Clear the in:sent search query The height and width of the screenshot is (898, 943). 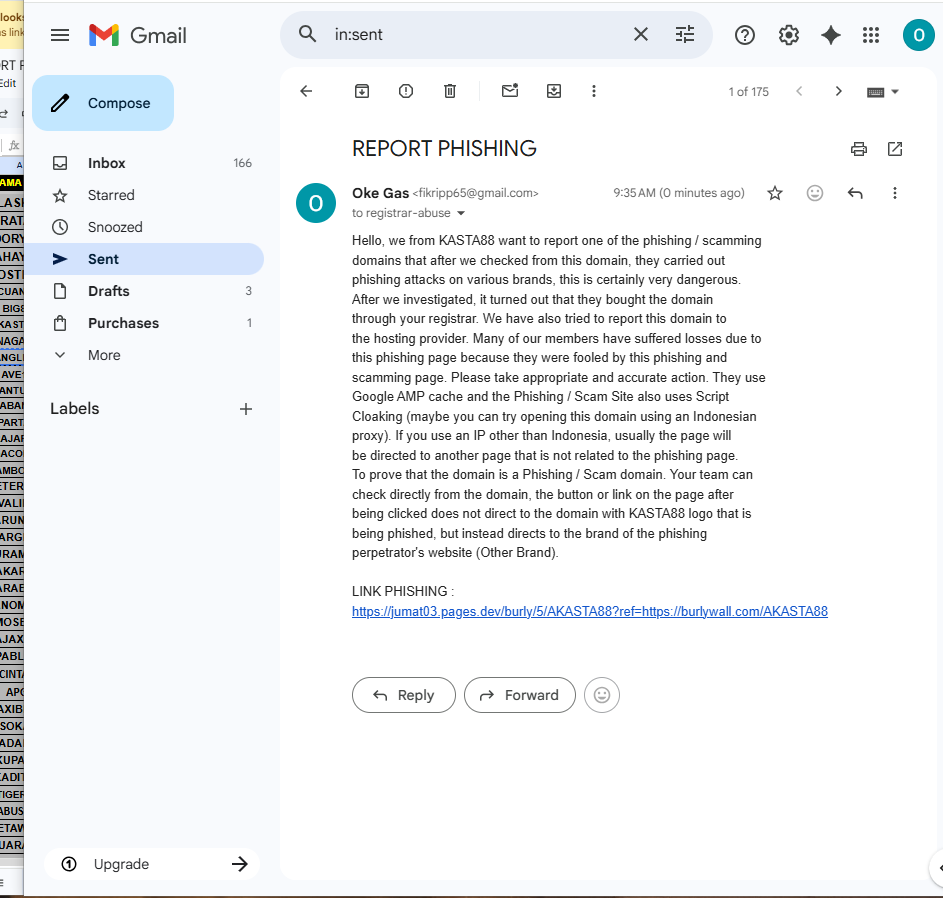pyautogui.click(x=640, y=34)
